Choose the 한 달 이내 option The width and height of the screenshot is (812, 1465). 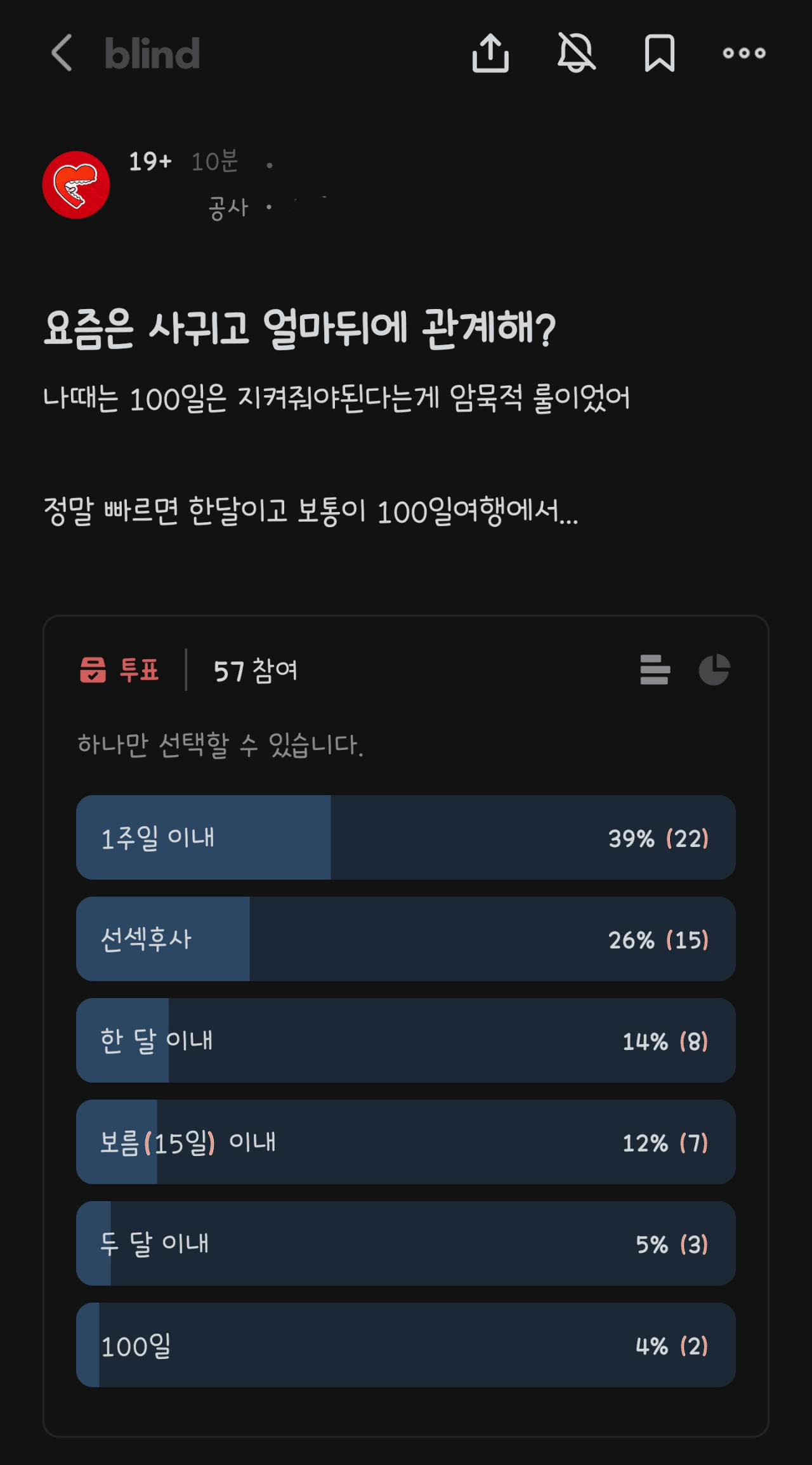[406, 1041]
